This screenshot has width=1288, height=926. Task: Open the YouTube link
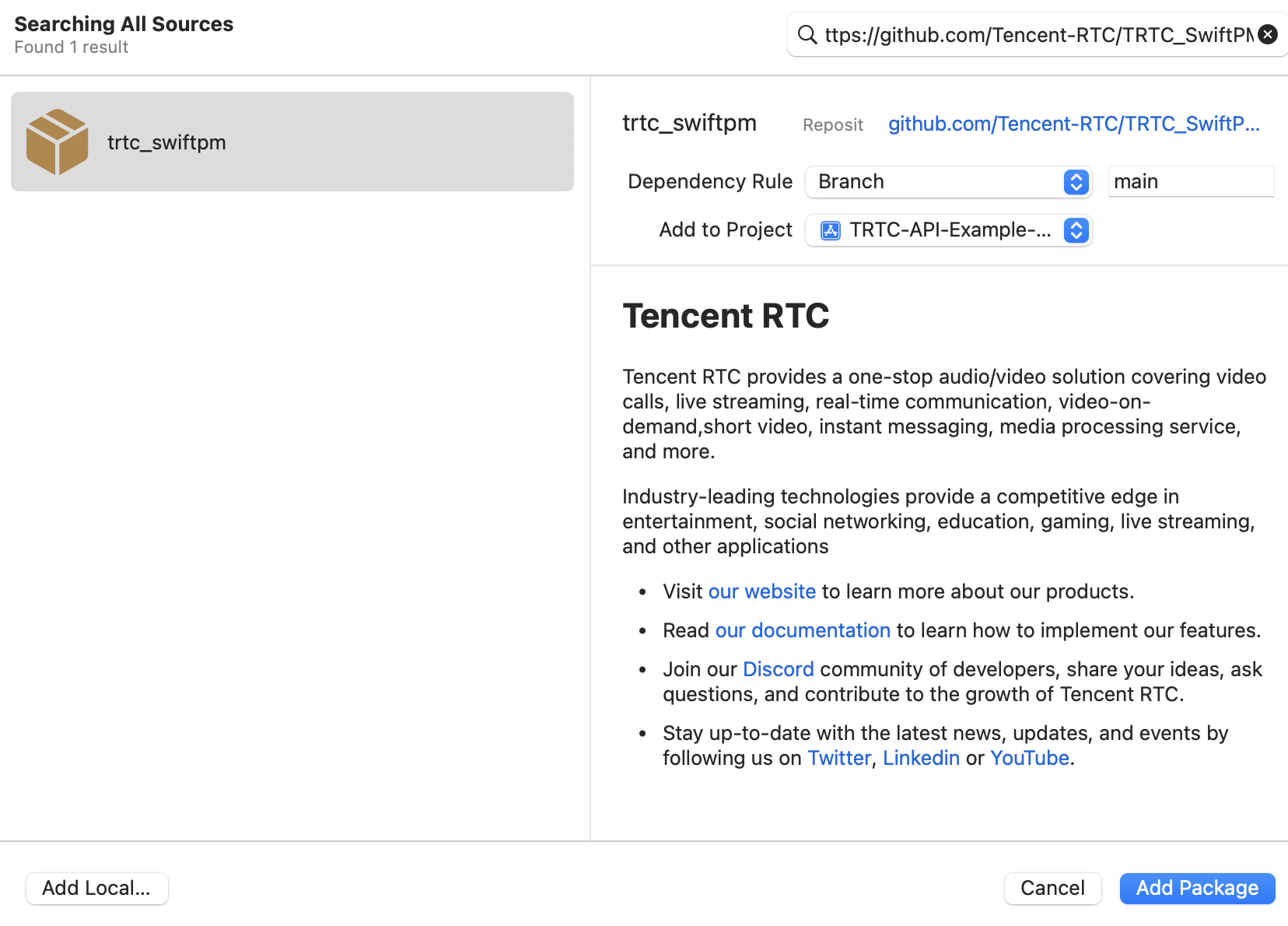1029,758
